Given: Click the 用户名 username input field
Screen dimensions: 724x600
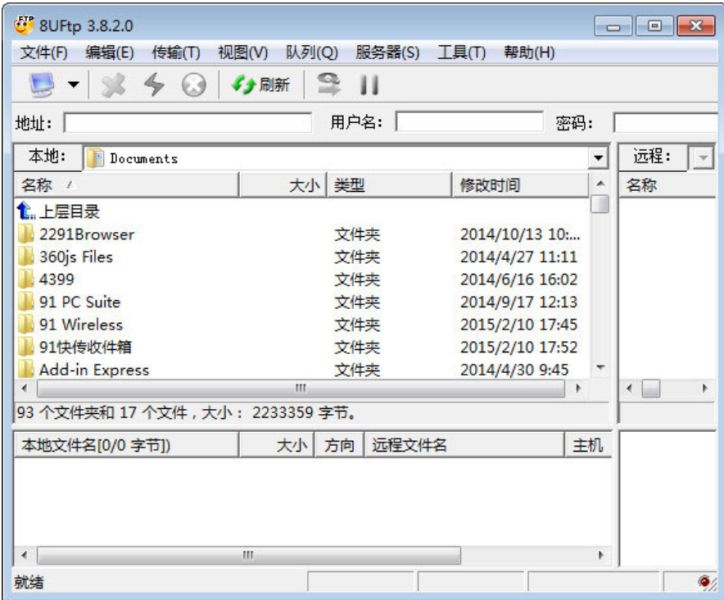Looking at the screenshot, I should pyautogui.click(x=470, y=122).
